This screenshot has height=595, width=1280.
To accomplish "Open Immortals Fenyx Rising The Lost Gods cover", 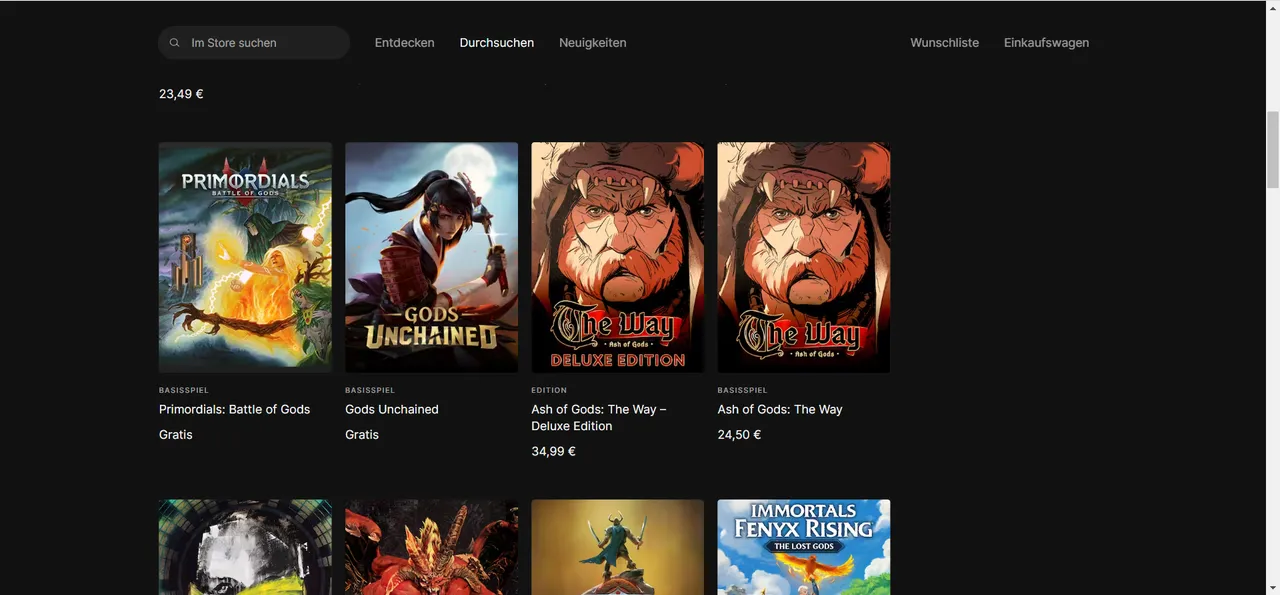I will point(803,547).
